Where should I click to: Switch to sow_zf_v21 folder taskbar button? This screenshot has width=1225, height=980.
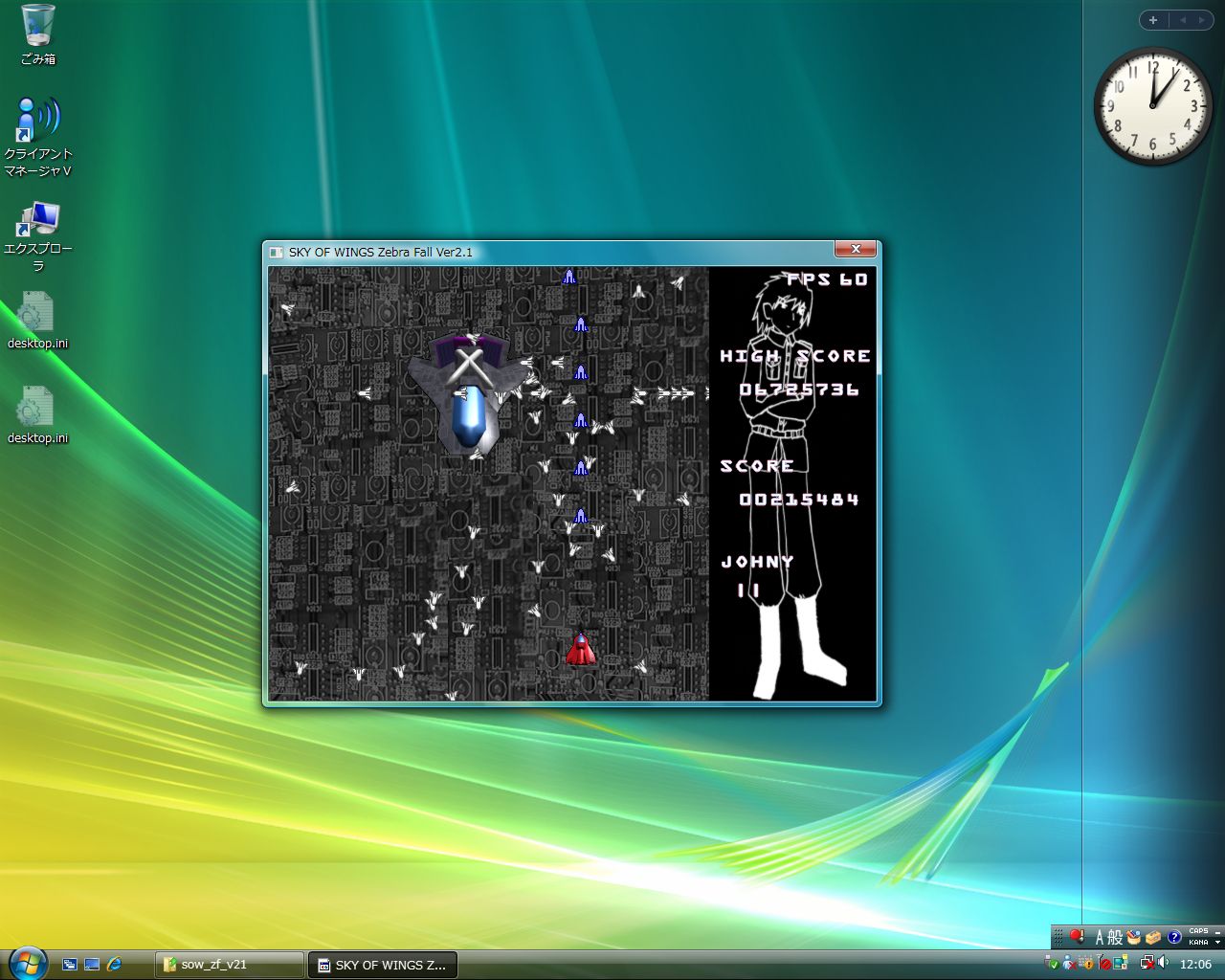[x=230, y=964]
